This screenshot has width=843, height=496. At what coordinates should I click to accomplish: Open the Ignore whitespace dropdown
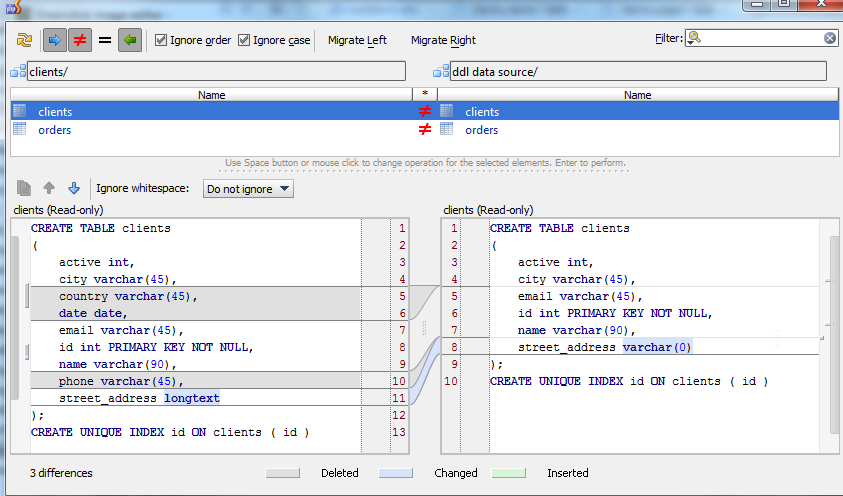coord(248,189)
